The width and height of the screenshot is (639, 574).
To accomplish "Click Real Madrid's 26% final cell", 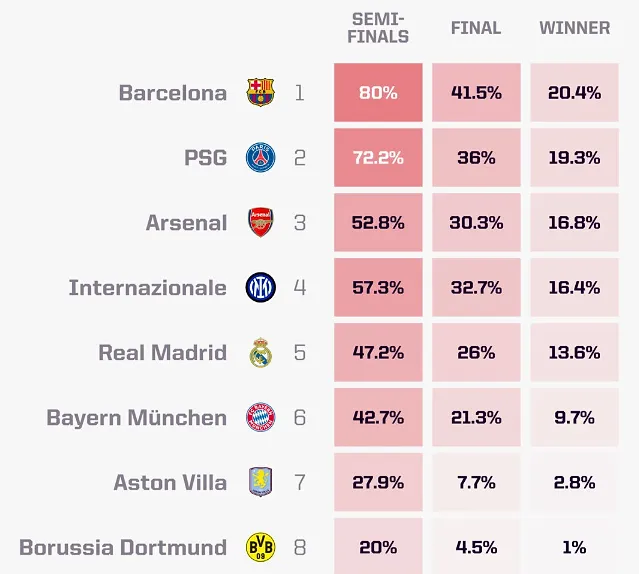I will click(x=476, y=352).
